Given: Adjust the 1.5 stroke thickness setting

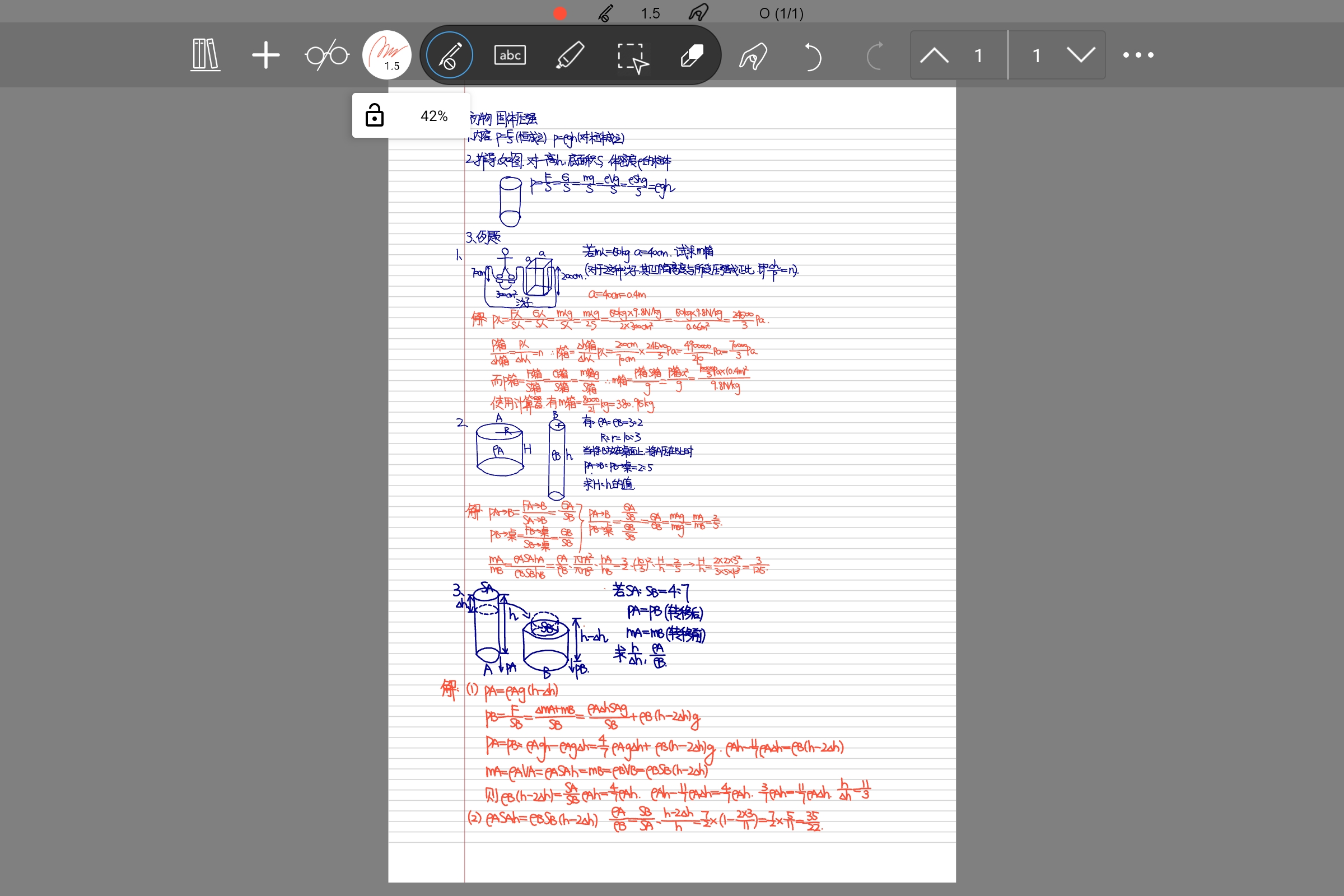Looking at the screenshot, I should click(x=650, y=12).
